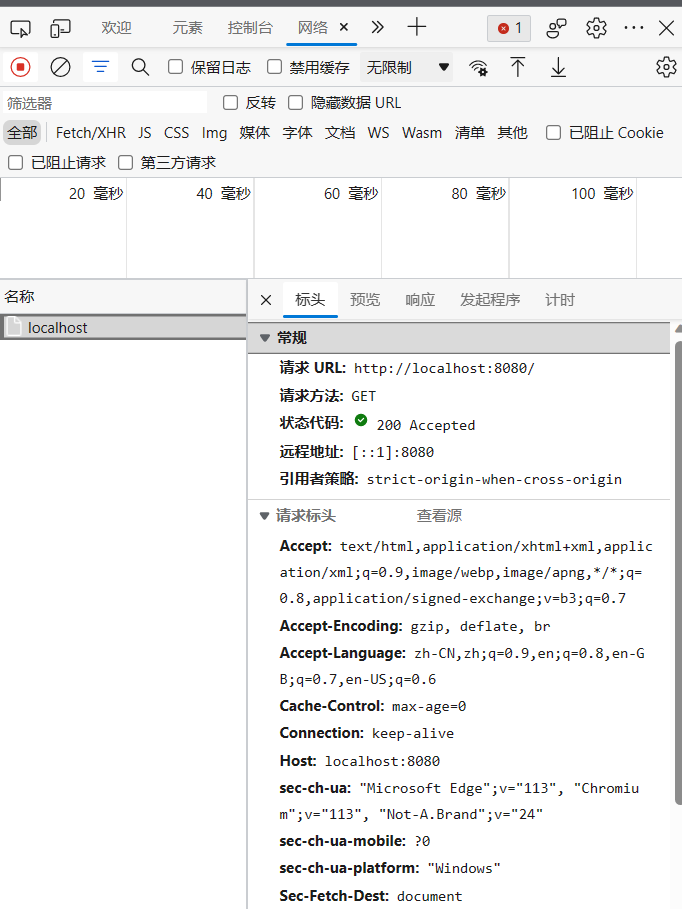Toggle 第三方请求 checkbox

click(x=125, y=162)
